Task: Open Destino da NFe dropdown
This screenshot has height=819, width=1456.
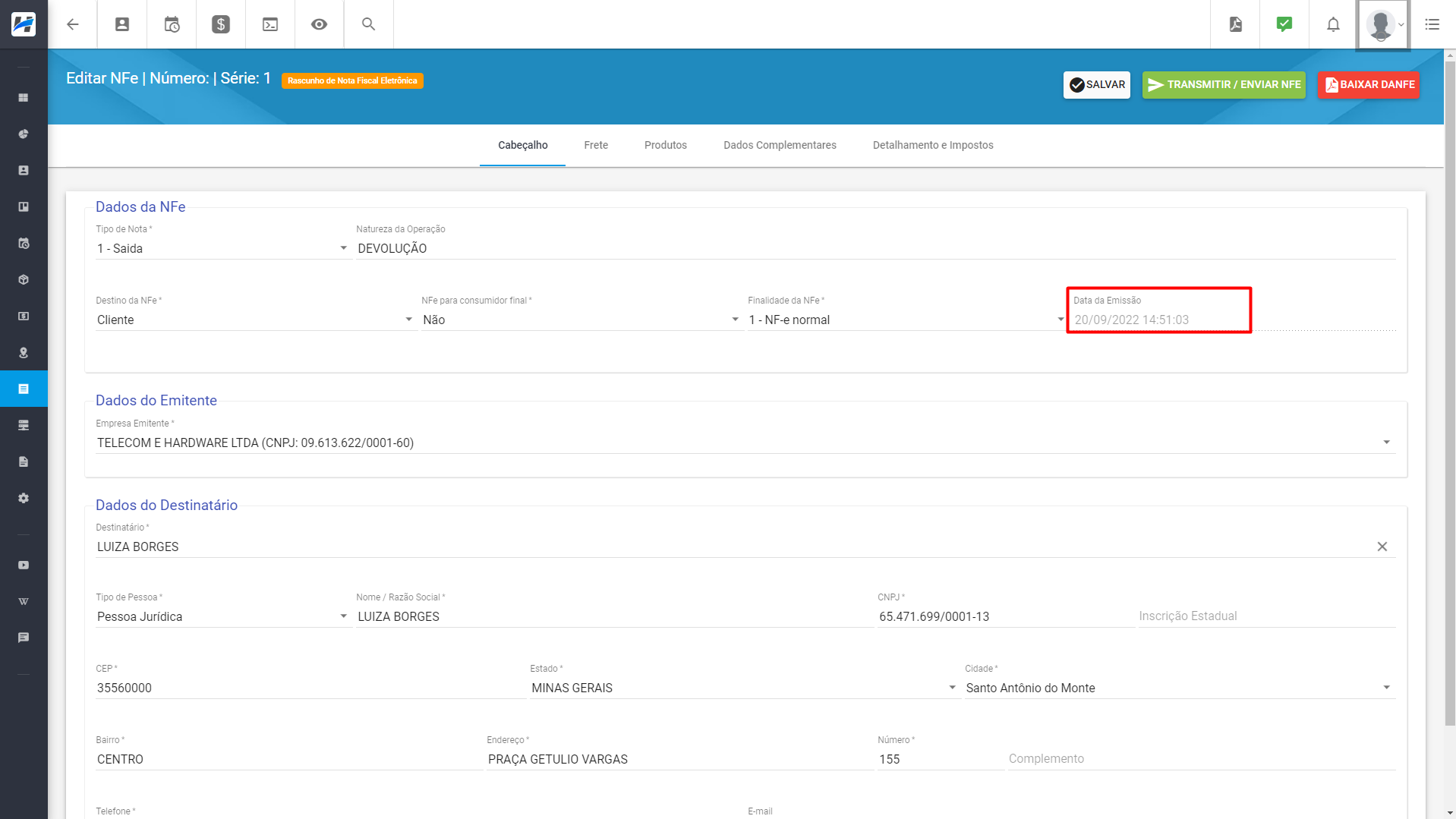Action: tap(255, 320)
